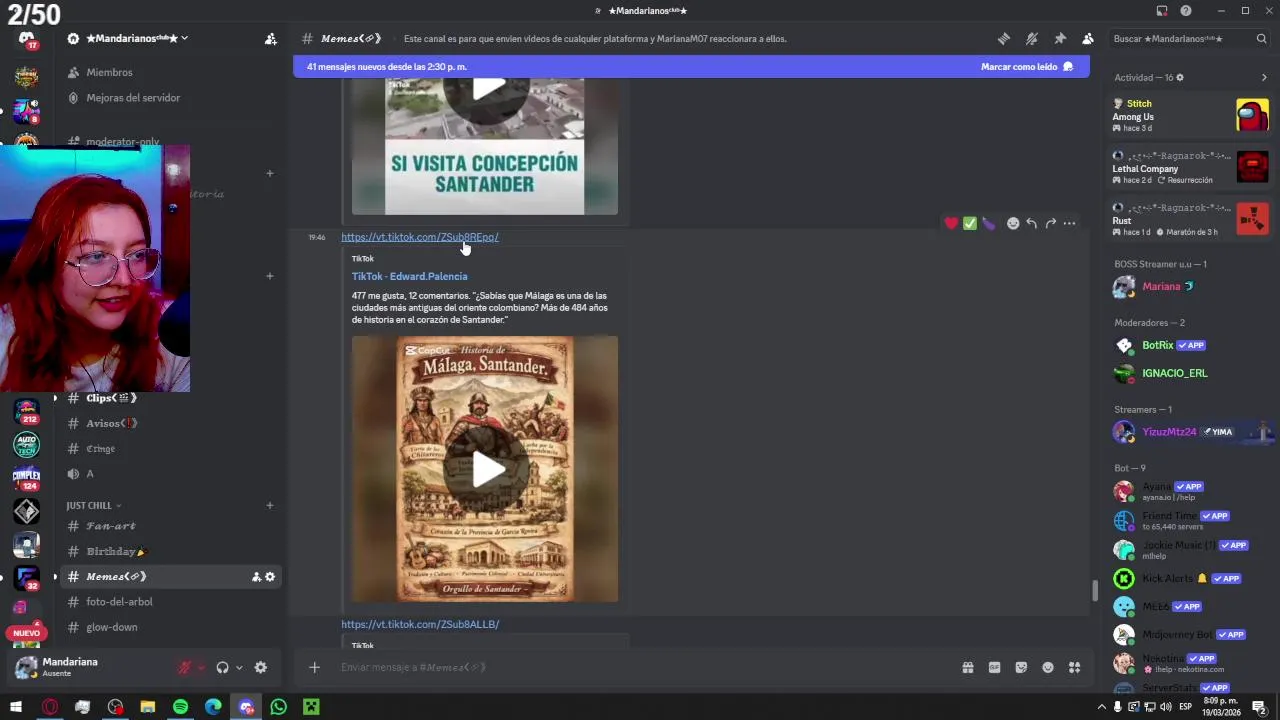1280x720 pixels.
Task: Select the Fan-art channel
Action: 111,526
